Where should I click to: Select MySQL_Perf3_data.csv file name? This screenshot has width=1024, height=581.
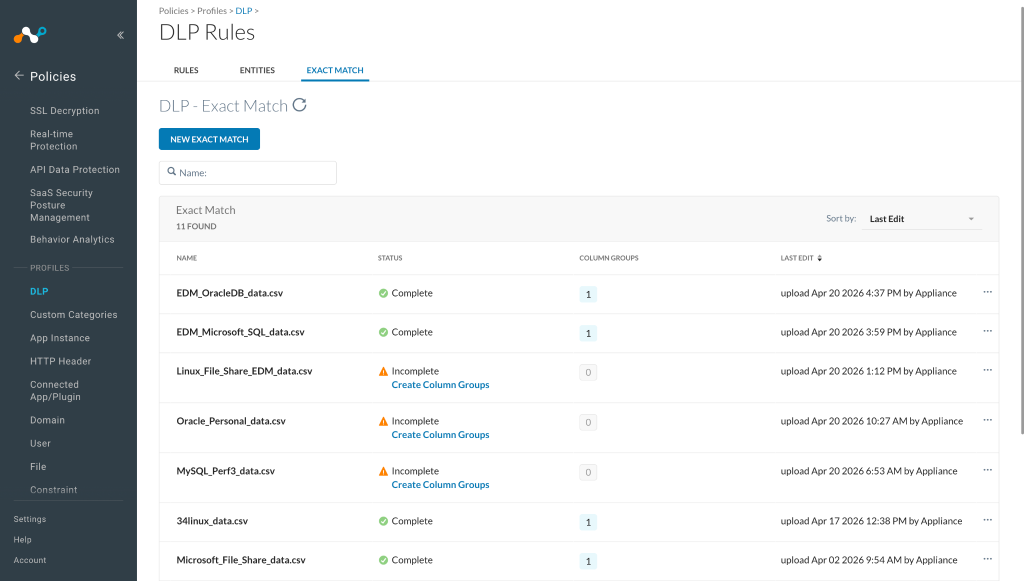pos(226,471)
